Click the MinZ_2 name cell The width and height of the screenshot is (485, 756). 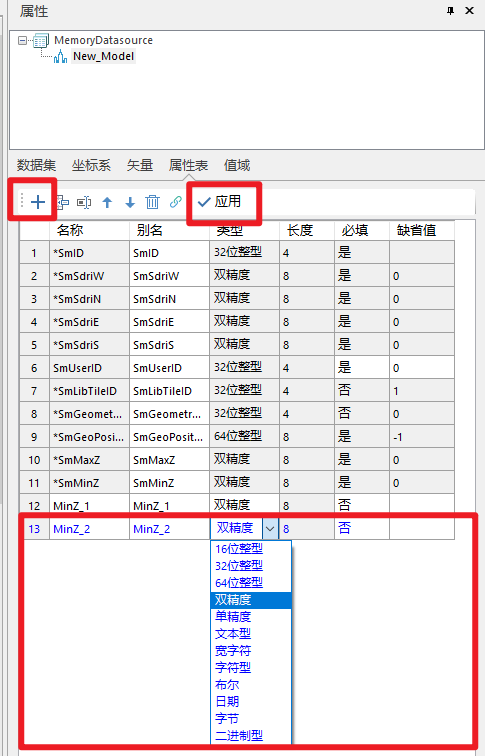tap(89, 529)
